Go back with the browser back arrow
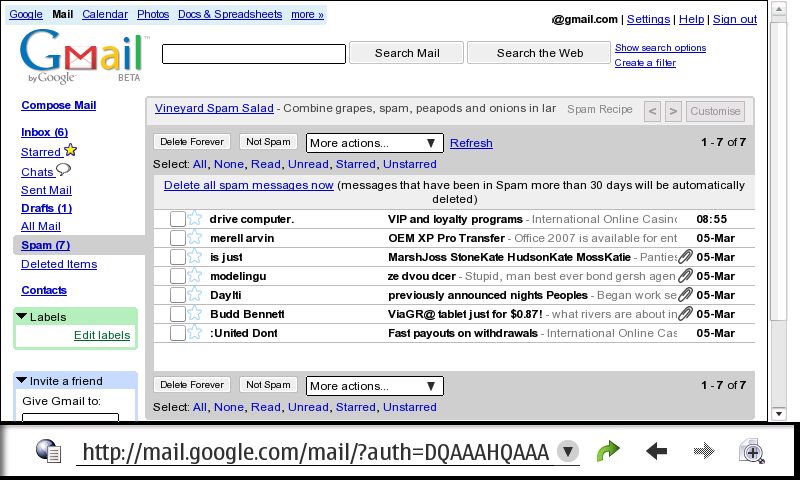Screen dimensions: 800x480 [656, 451]
